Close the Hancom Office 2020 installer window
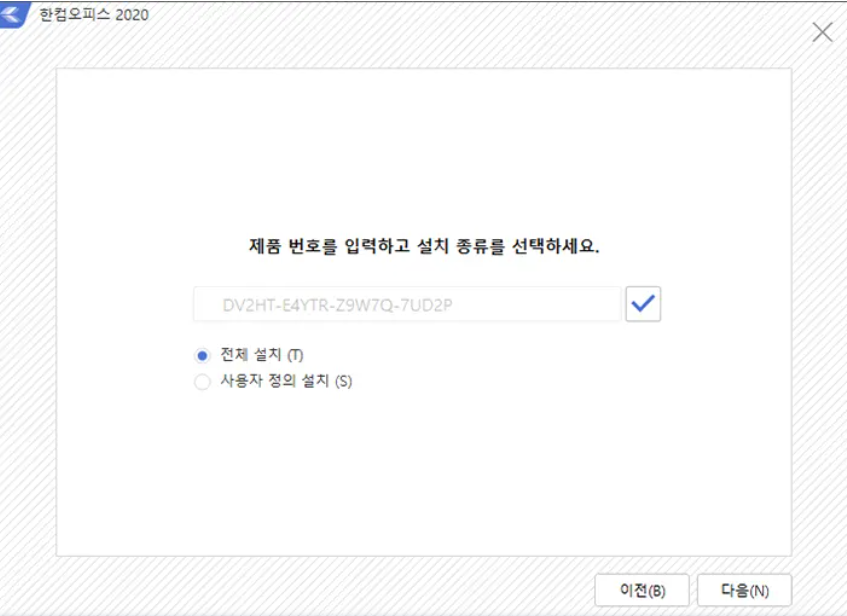 pos(822,32)
